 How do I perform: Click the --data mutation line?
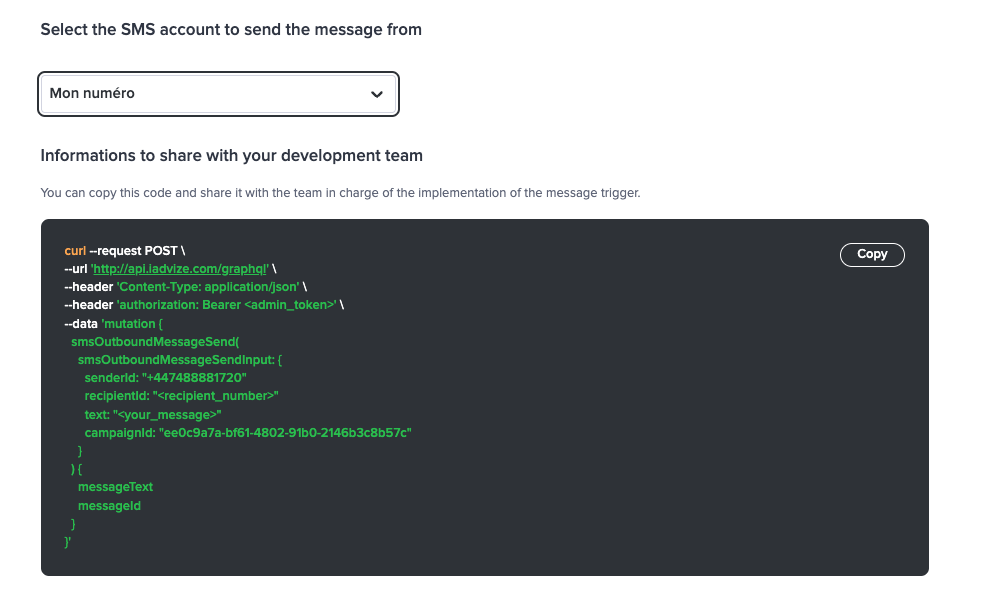tap(114, 324)
